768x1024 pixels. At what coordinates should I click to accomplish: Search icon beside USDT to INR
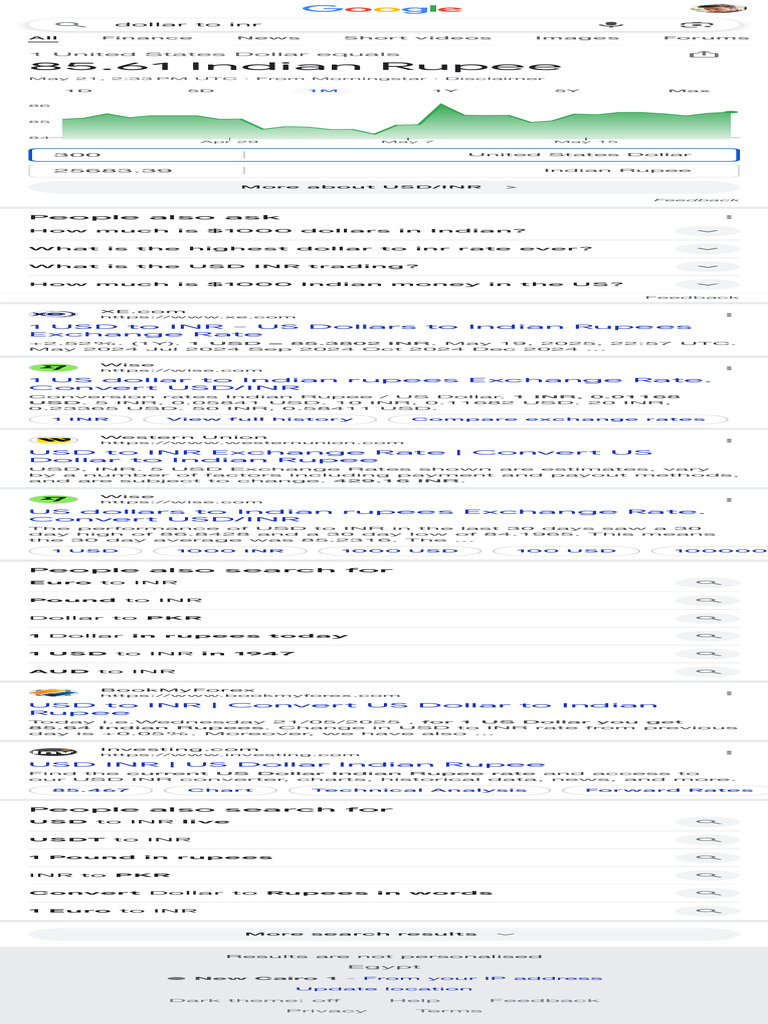click(708, 839)
